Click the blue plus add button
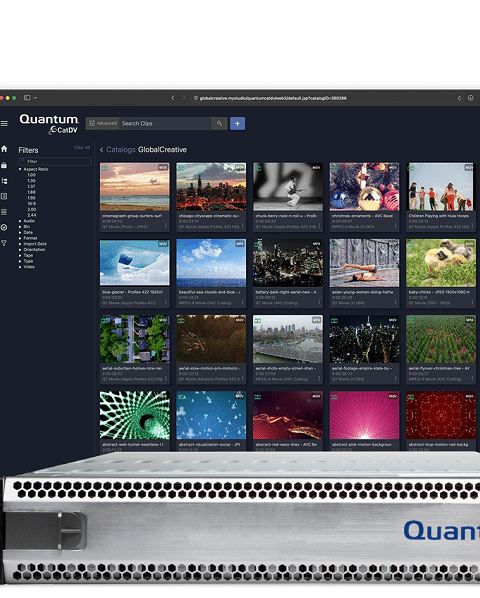 click(x=237, y=123)
